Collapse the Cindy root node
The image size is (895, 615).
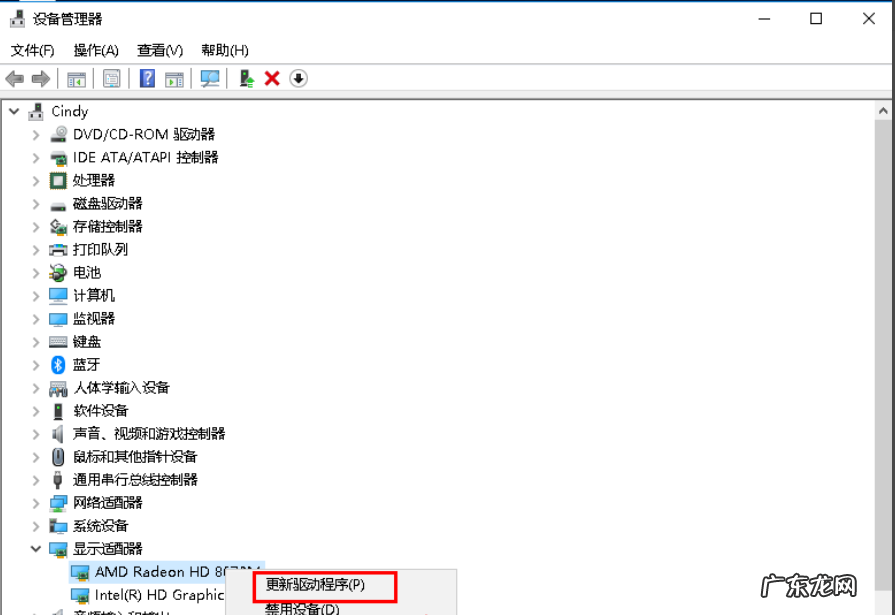[14, 111]
